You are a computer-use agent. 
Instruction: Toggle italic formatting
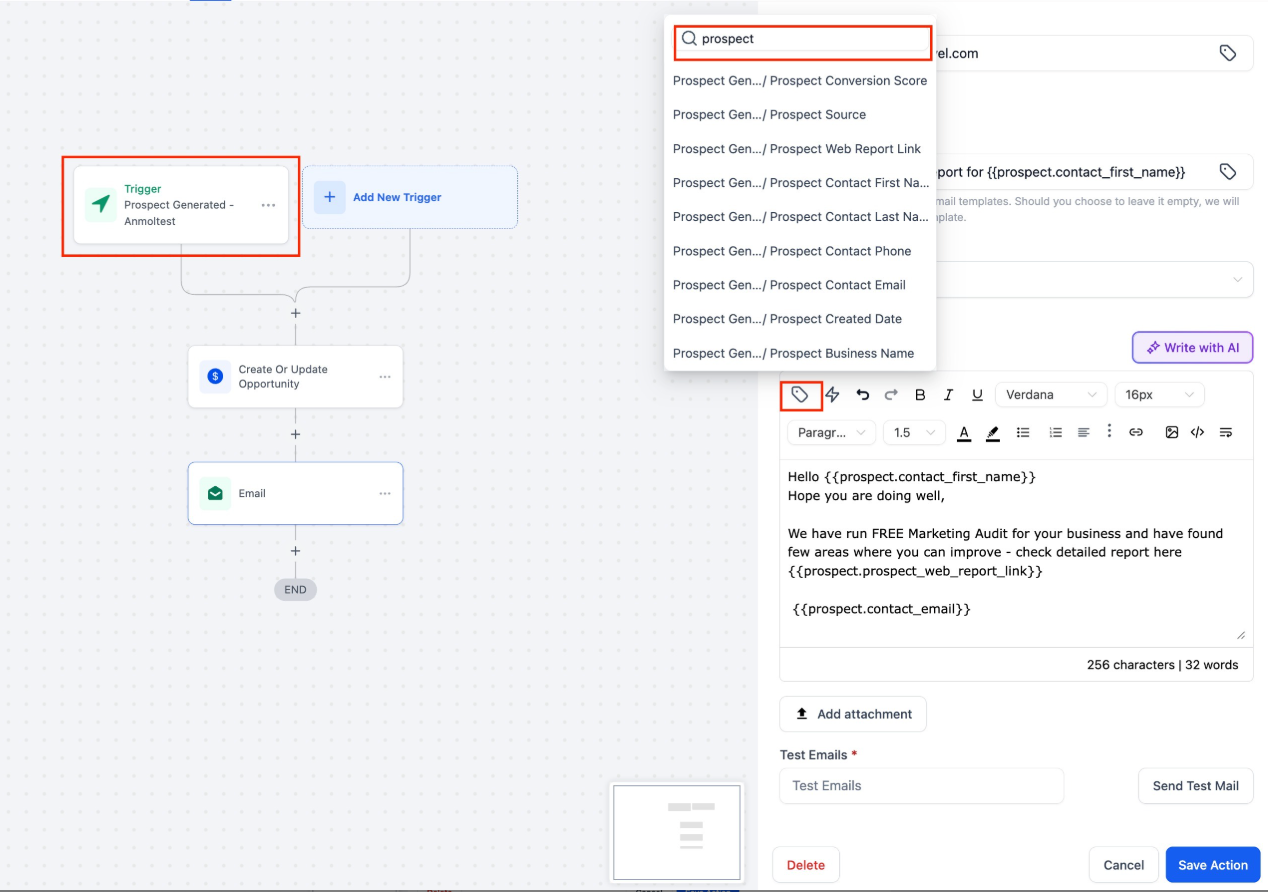pyautogui.click(x=949, y=395)
